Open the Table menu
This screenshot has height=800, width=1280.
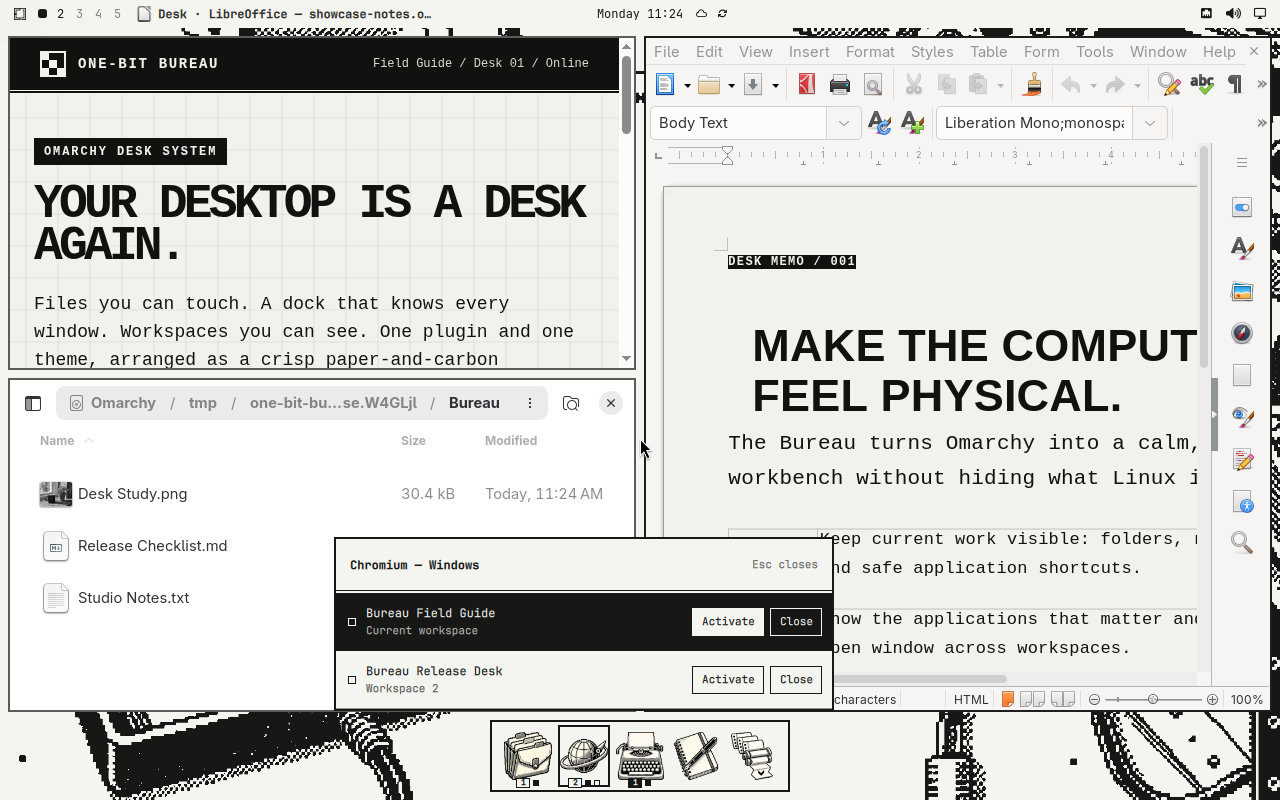click(x=989, y=52)
